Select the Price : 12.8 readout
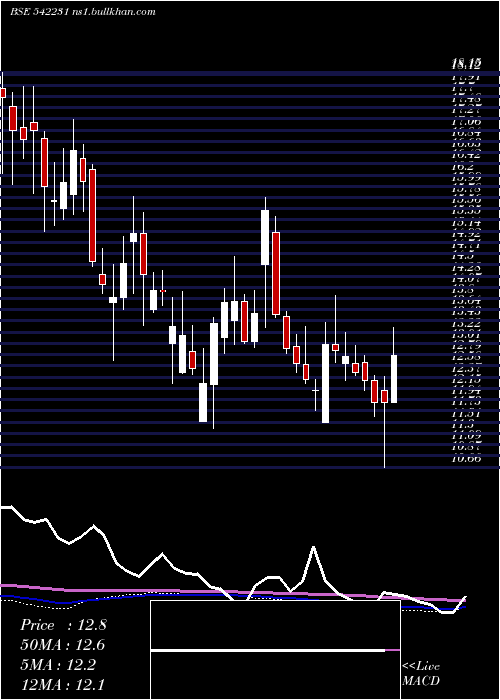The image size is (500, 700). [x=63, y=625]
